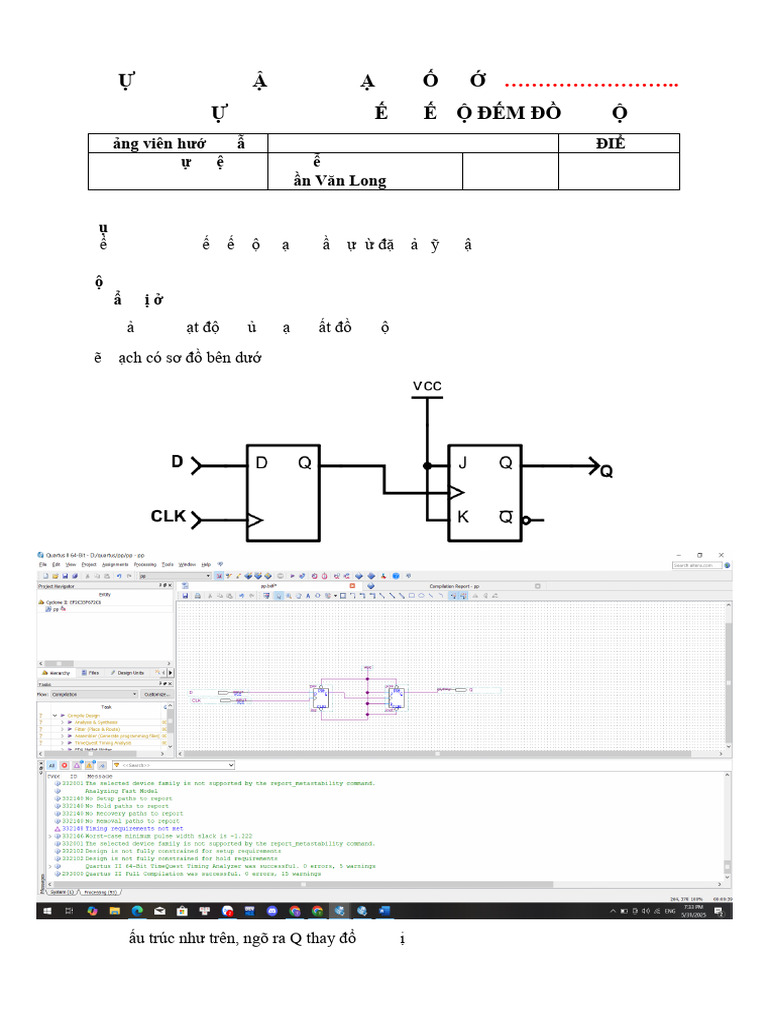768x1024 pixels.
Task: Click the Flip Horizontal icon
Action: coord(475,596)
